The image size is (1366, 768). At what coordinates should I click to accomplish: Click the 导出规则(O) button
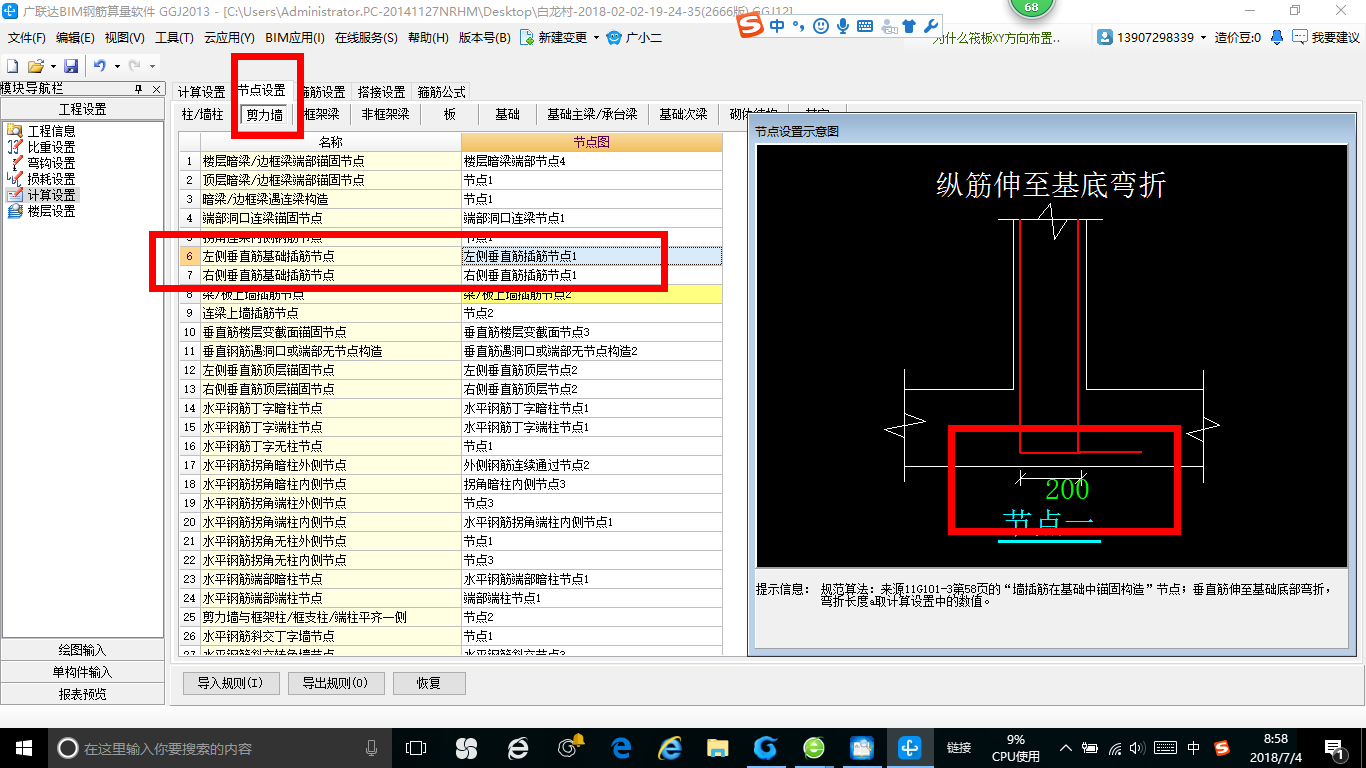tap(335, 684)
